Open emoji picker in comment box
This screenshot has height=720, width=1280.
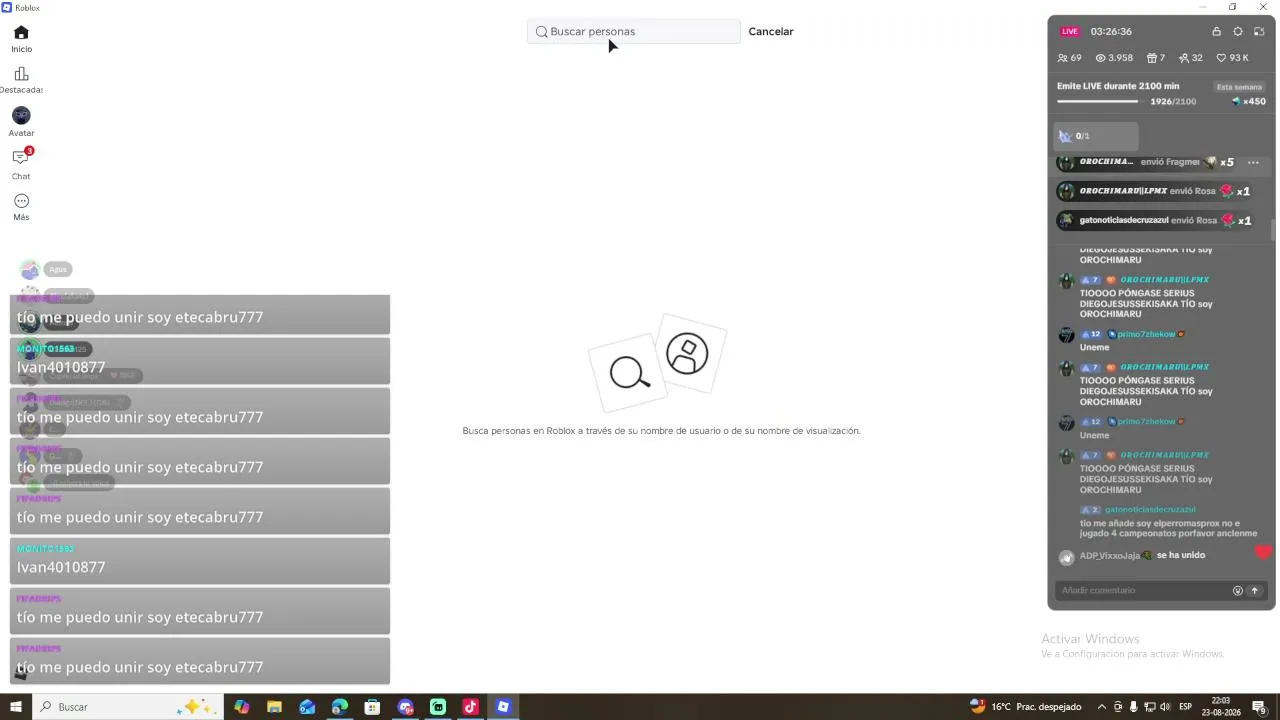pyautogui.click(x=1238, y=590)
